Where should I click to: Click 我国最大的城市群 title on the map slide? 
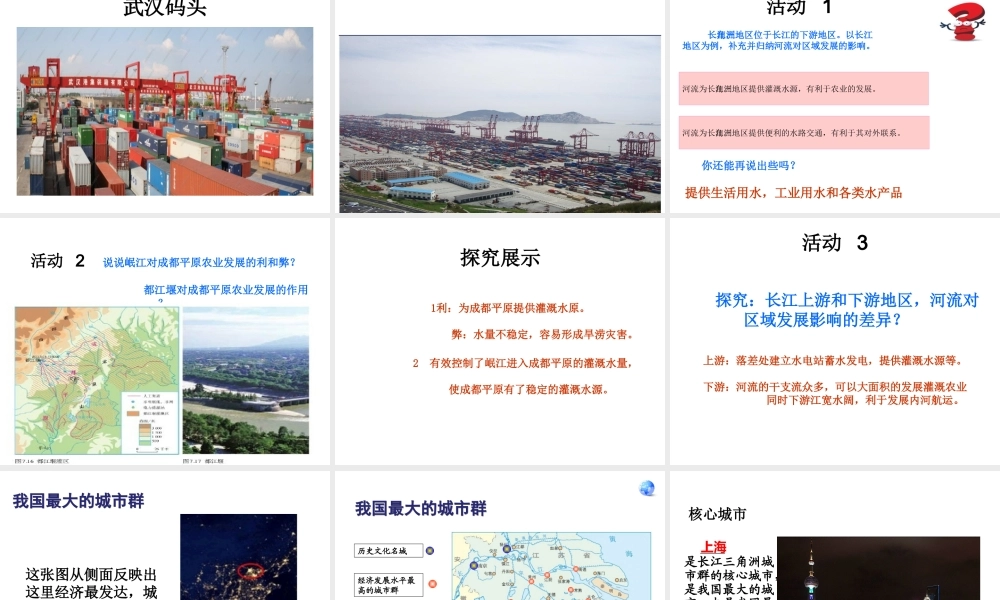[x=421, y=509]
